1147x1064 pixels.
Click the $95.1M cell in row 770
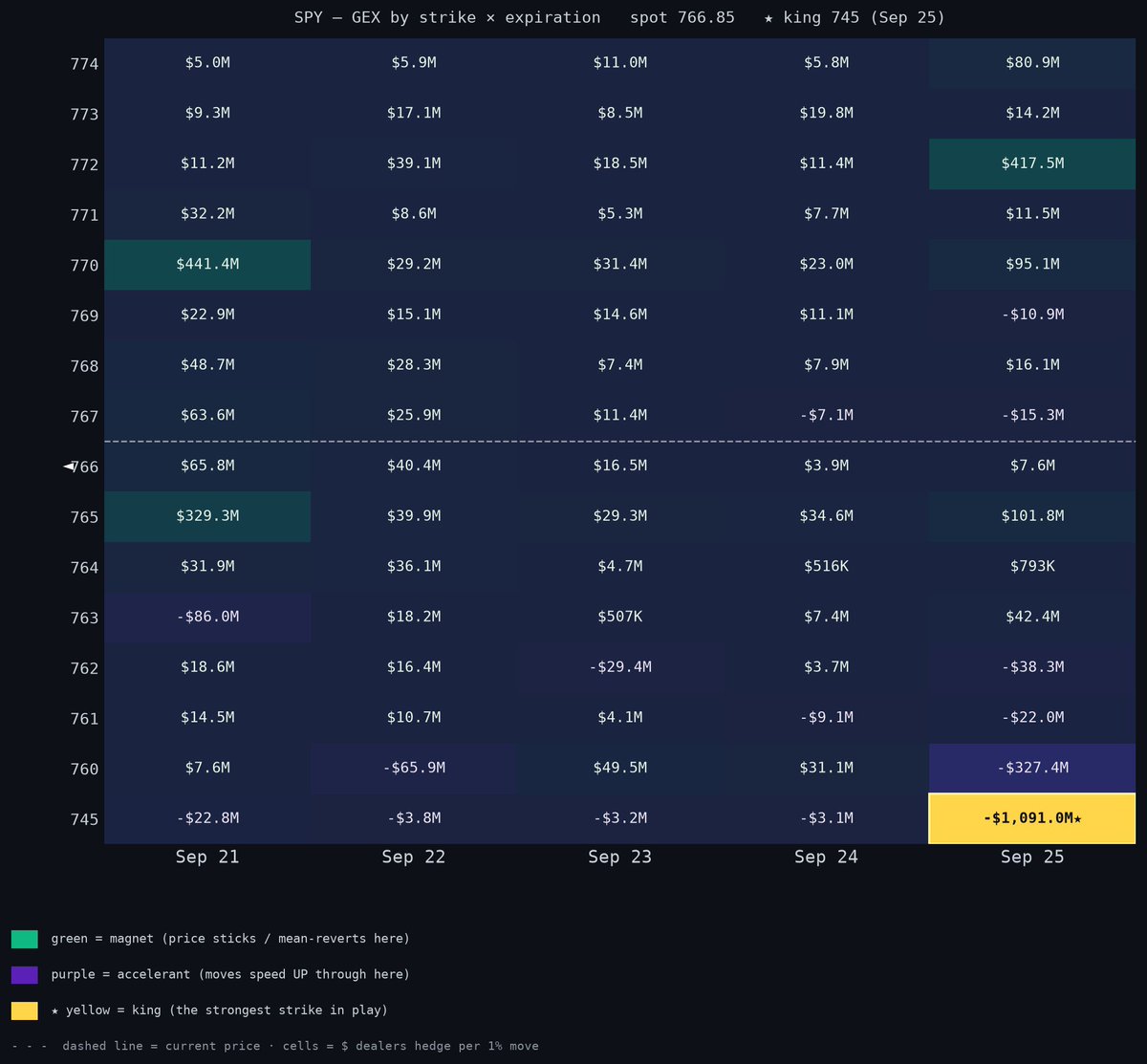click(x=1032, y=265)
